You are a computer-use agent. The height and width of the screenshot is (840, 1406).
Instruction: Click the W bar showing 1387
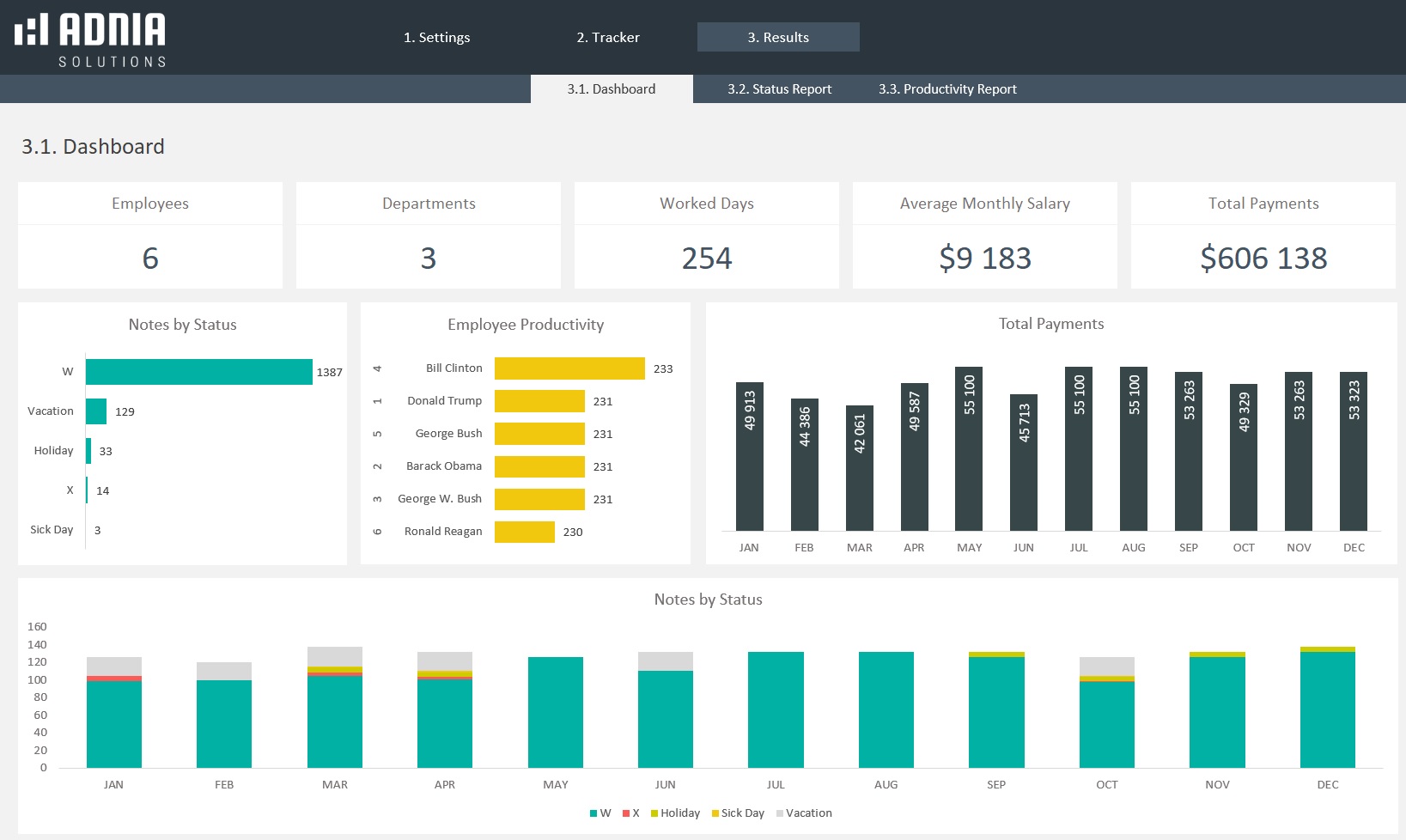(x=198, y=372)
